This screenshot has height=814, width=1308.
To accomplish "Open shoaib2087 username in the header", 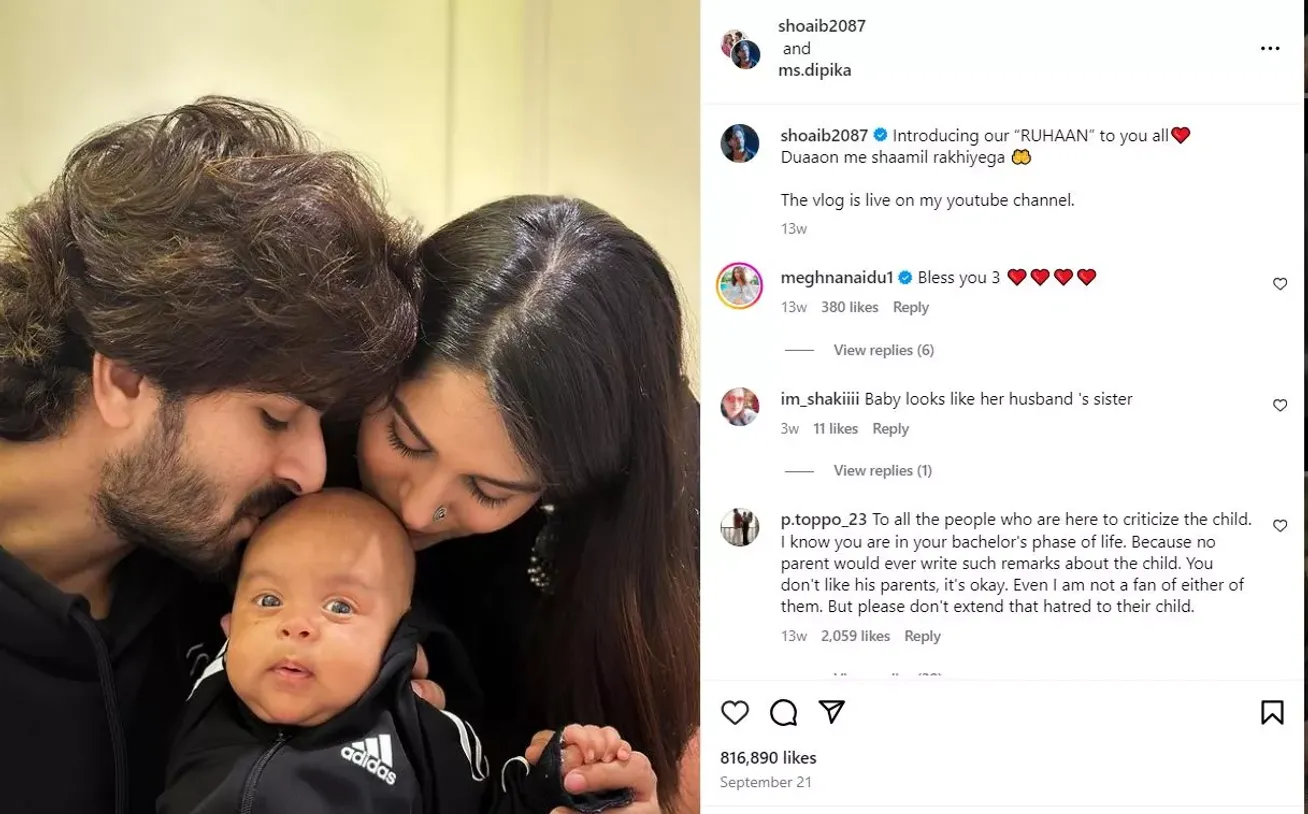I will [x=823, y=26].
